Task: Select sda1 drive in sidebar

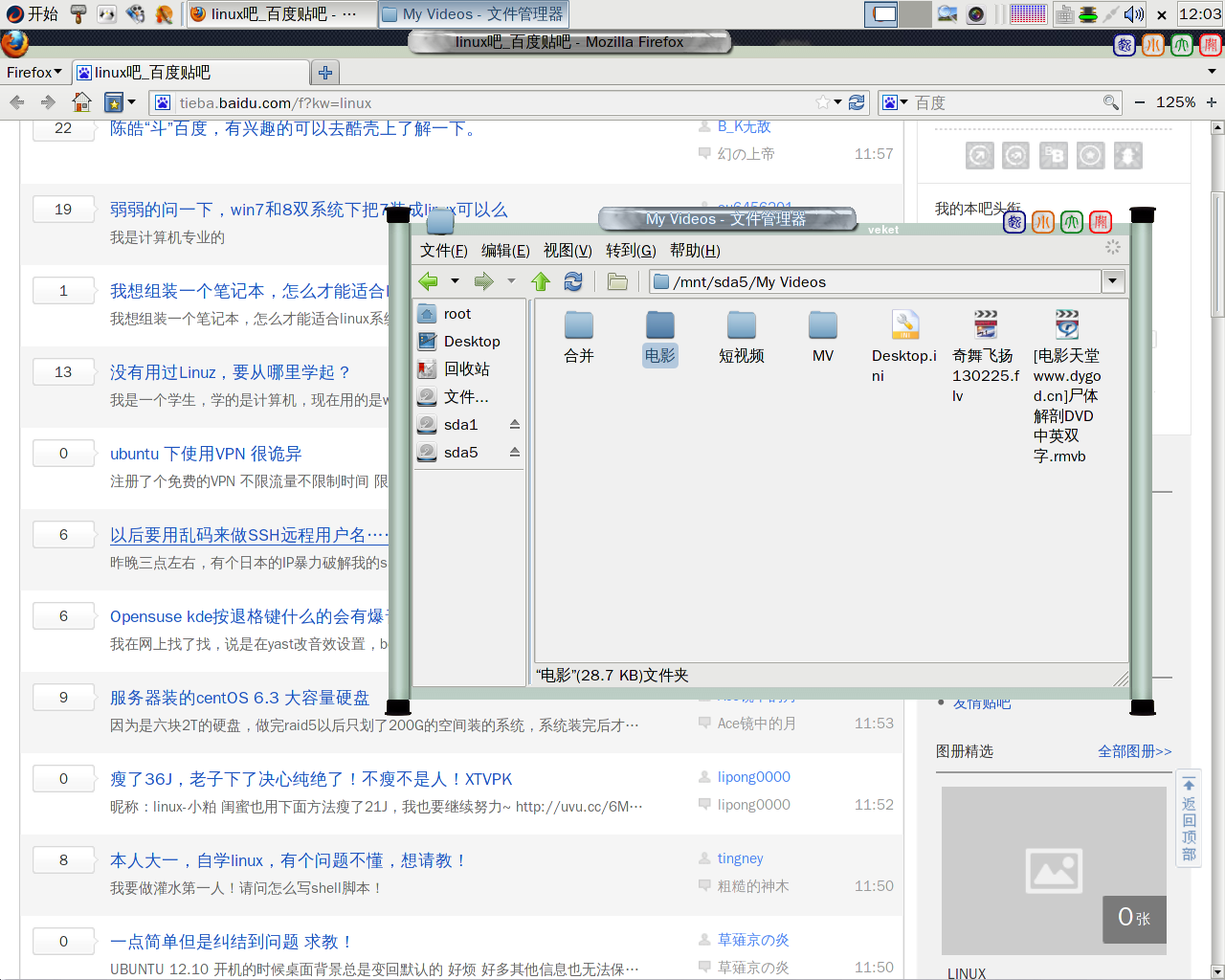Action: 460,425
